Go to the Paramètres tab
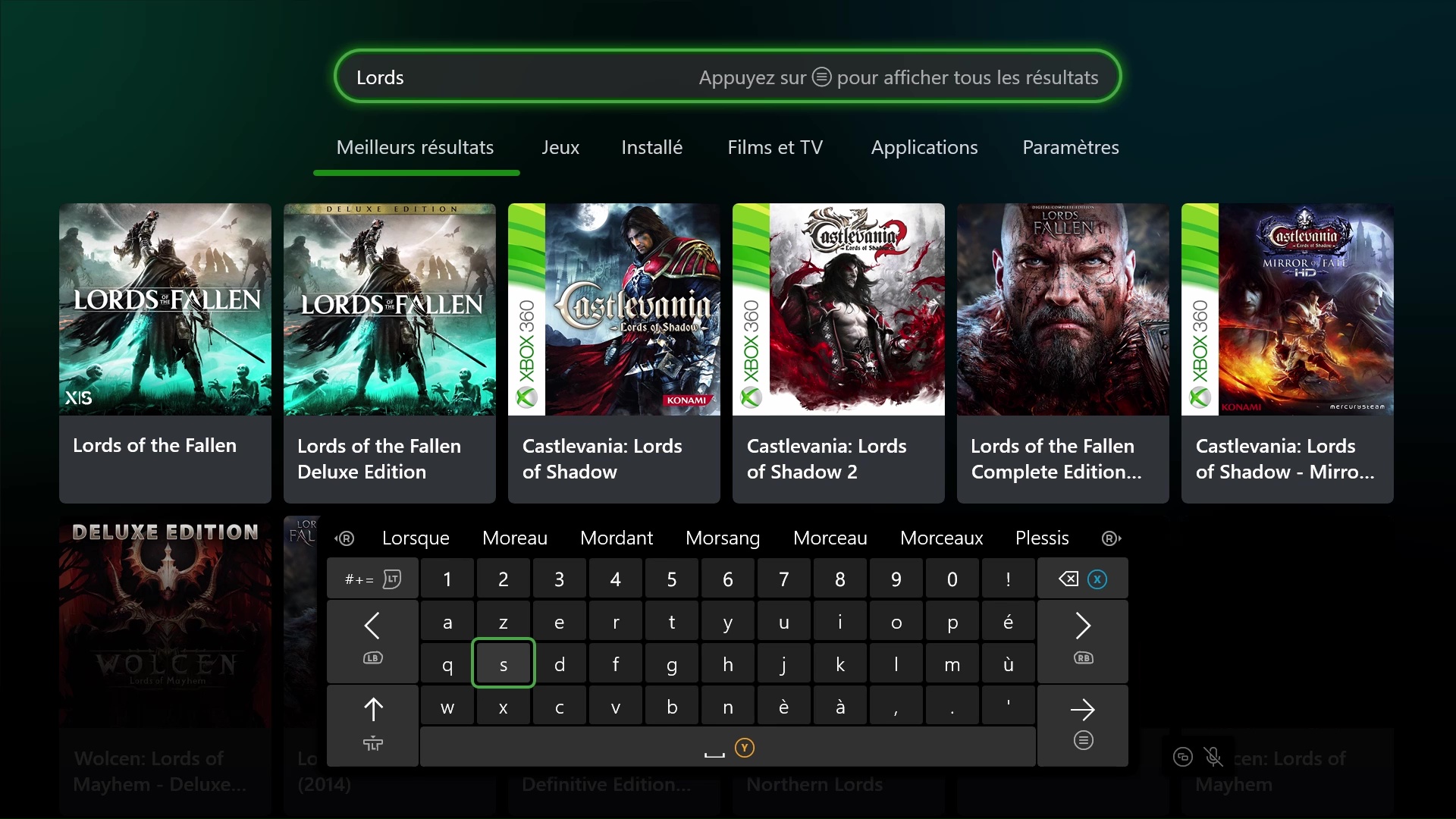 click(x=1070, y=147)
